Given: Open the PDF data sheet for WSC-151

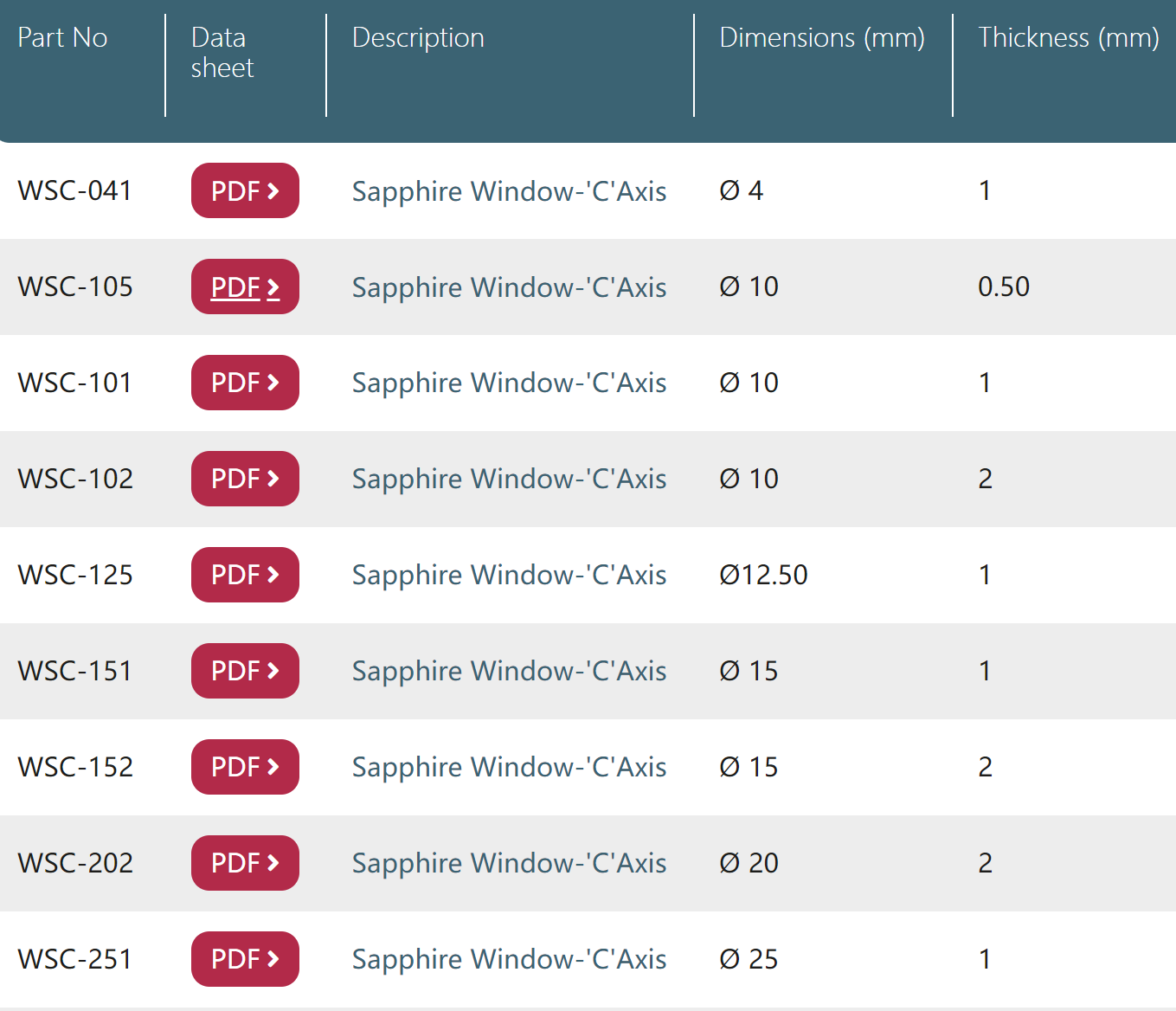Looking at the screenshot, I should point(245,671).
